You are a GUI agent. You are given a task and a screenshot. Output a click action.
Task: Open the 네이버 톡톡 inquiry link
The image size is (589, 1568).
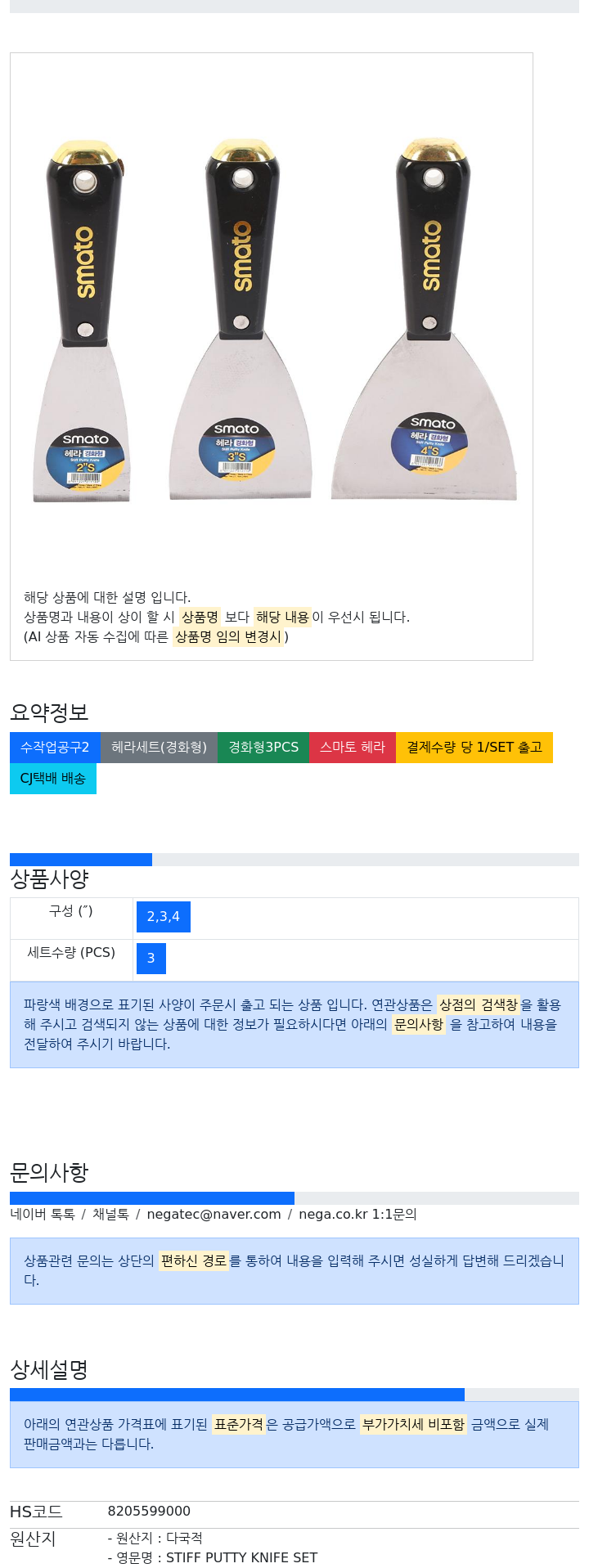tap(43, 1215)
